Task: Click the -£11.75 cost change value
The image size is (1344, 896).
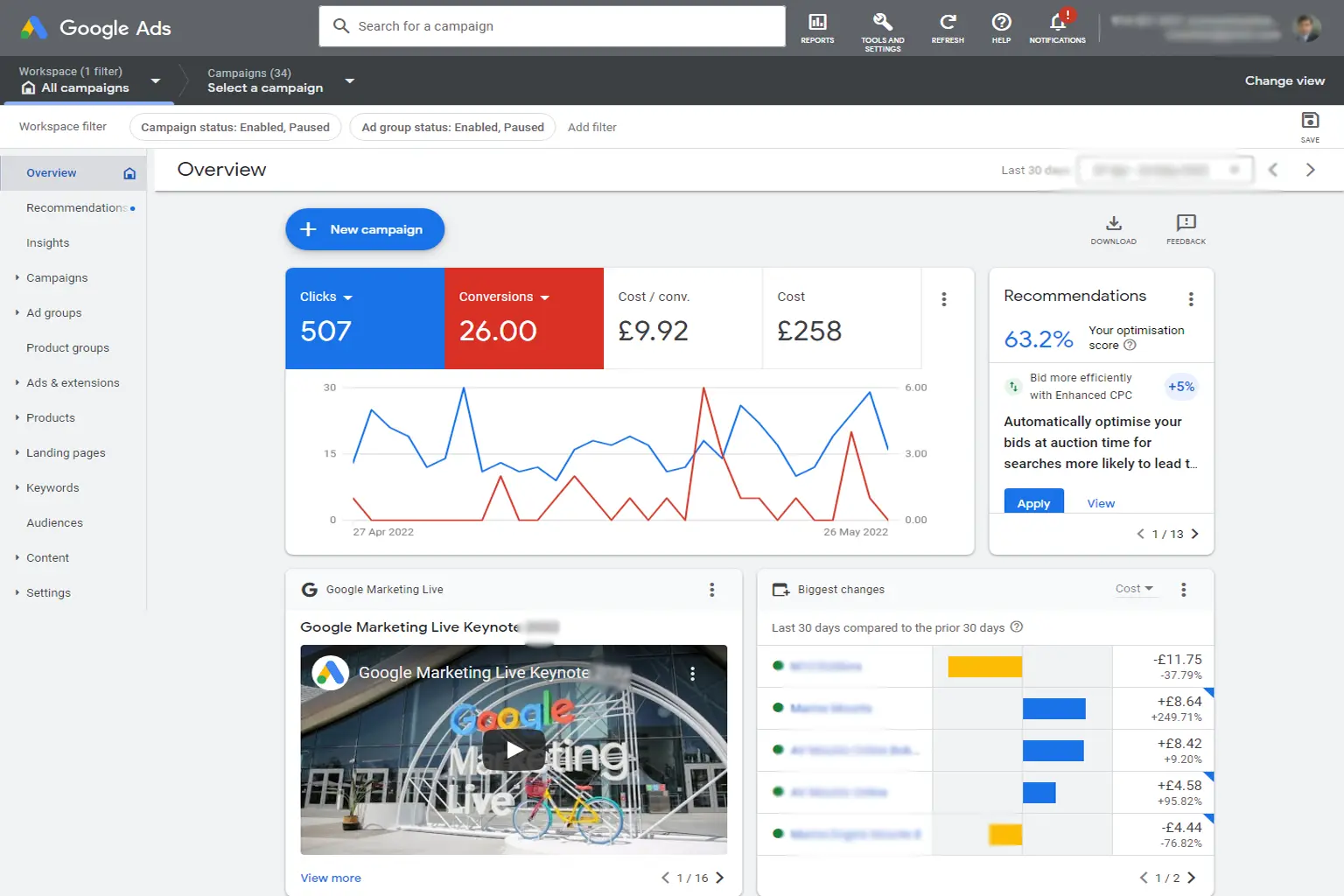Action: (1178, 659)
